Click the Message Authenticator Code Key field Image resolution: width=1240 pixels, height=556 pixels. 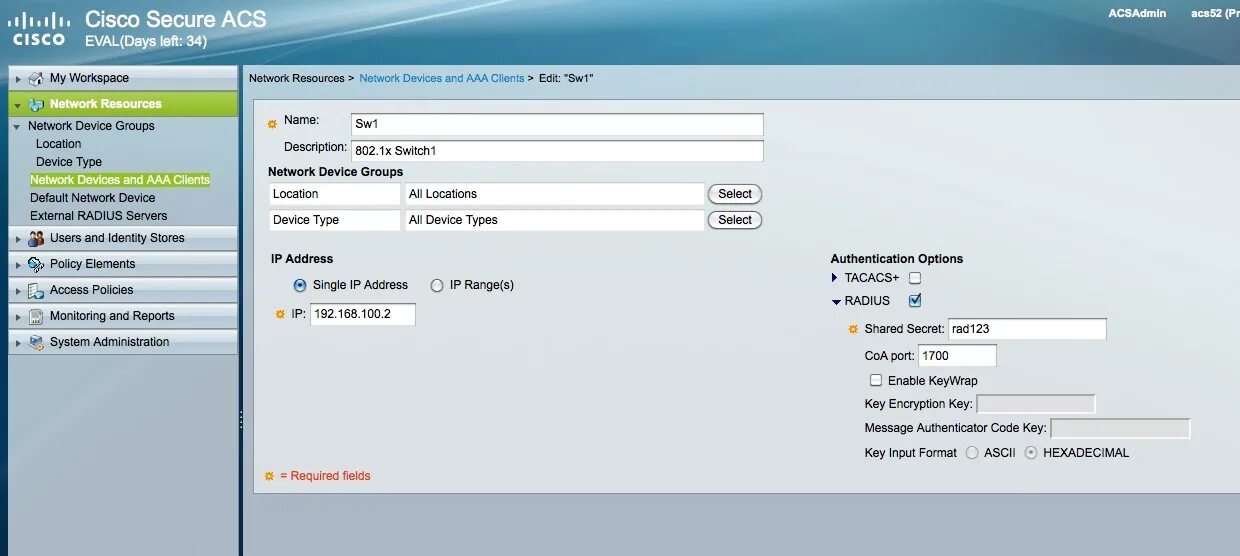(1120, 428)
